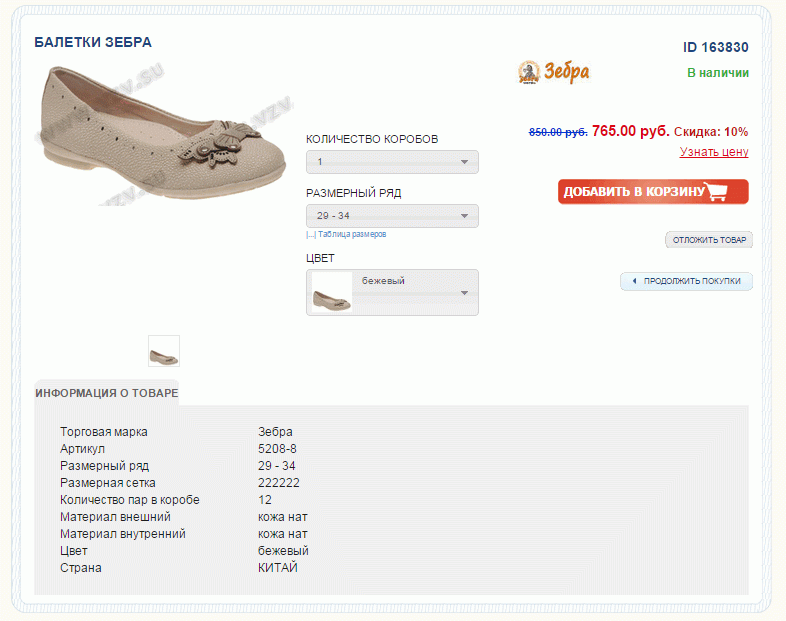Click the cart icon on add button
This screenshot has width=786, height=621.
(x=716, y=191)
